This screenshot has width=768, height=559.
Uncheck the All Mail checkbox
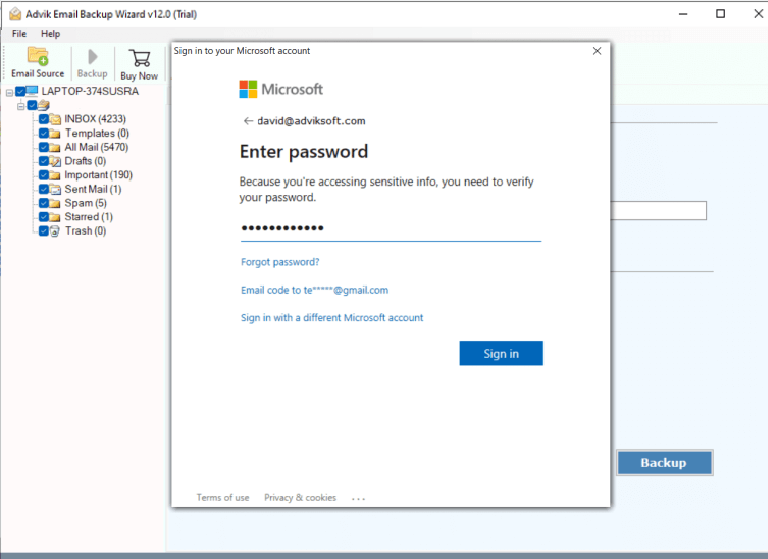click(44, 147)
